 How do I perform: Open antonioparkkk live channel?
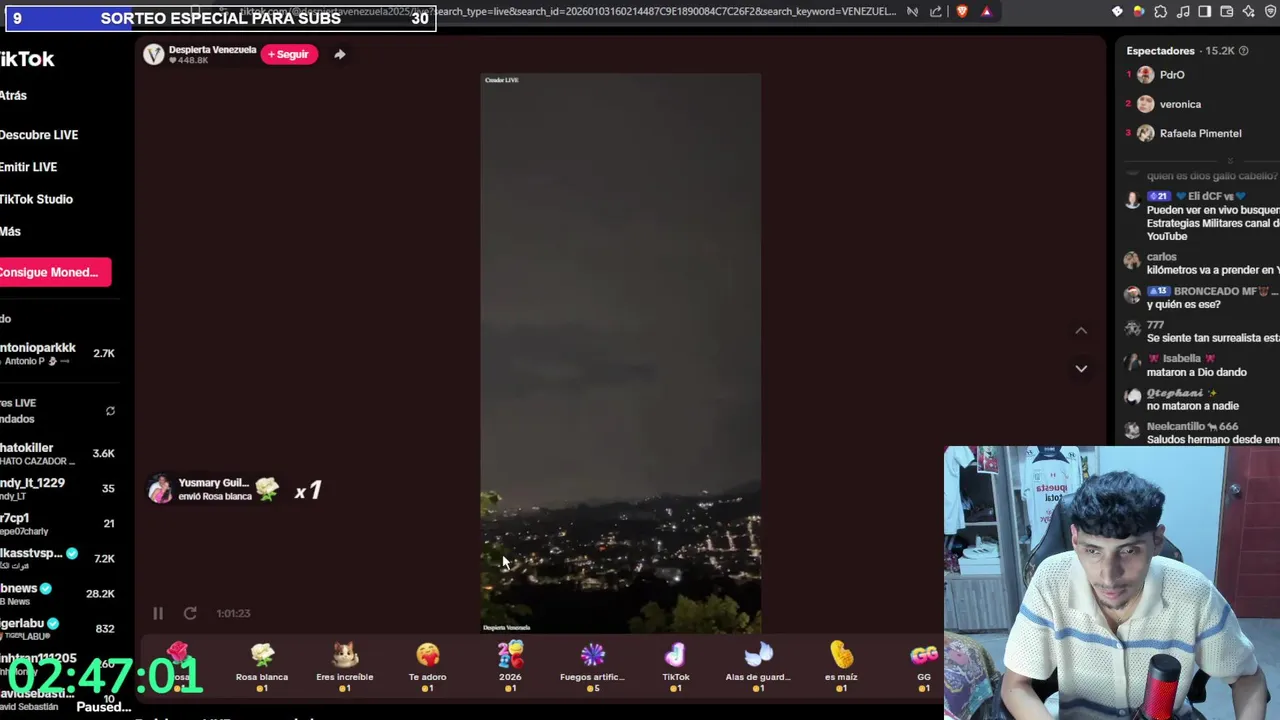58,354
